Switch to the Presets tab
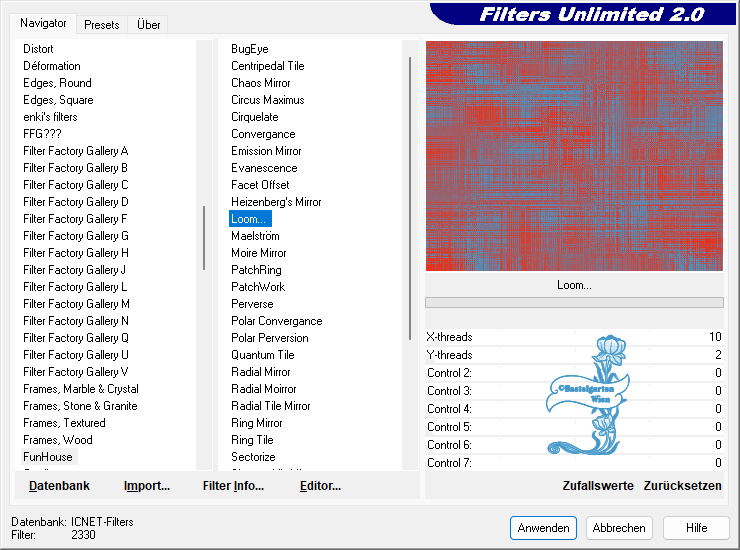This screenshot has width=740, height=550. (x=101, y=24)
